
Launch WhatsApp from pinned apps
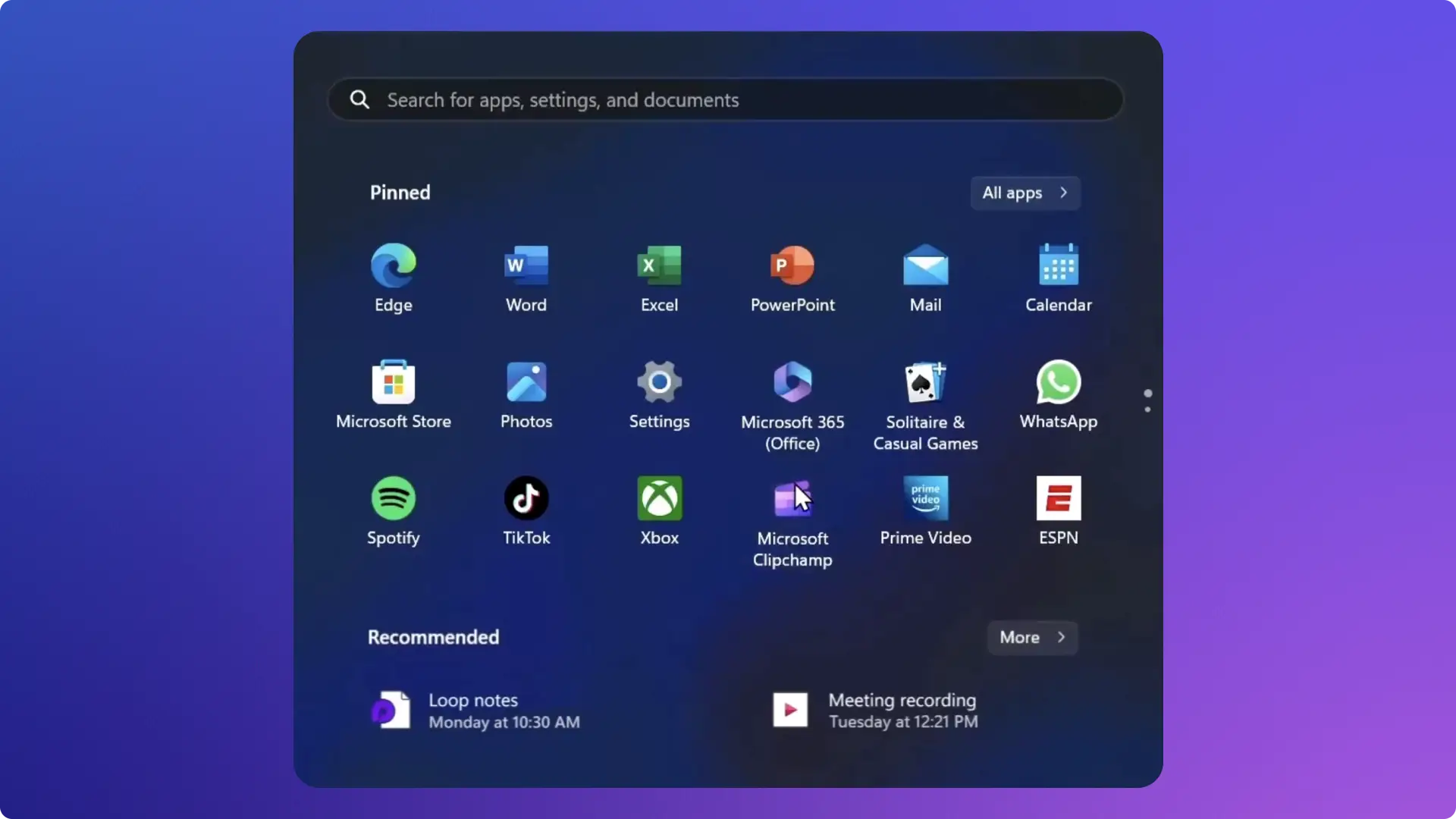[1059, 381]
